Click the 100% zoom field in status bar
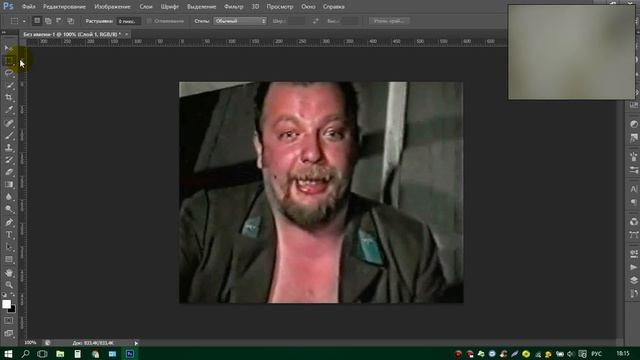The image size is (640, 360). (30, 343)
